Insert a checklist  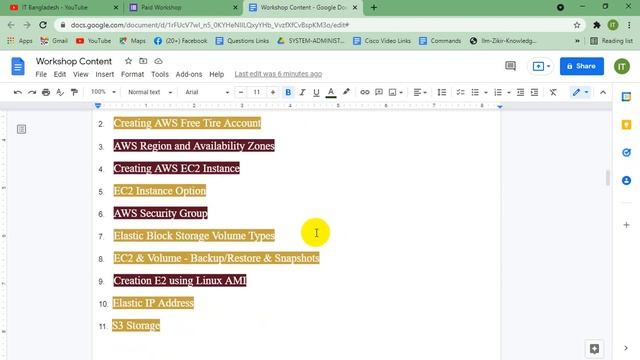click(460, 92)
